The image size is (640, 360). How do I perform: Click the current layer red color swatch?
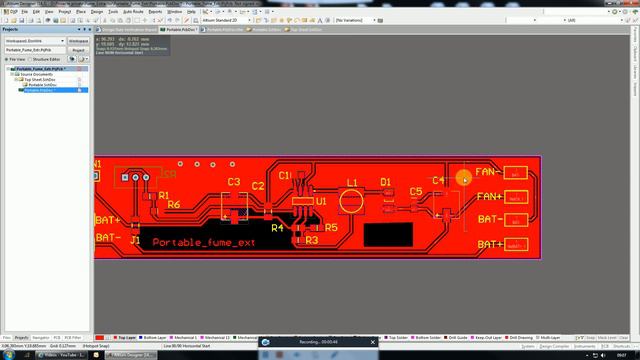(100, 338)
